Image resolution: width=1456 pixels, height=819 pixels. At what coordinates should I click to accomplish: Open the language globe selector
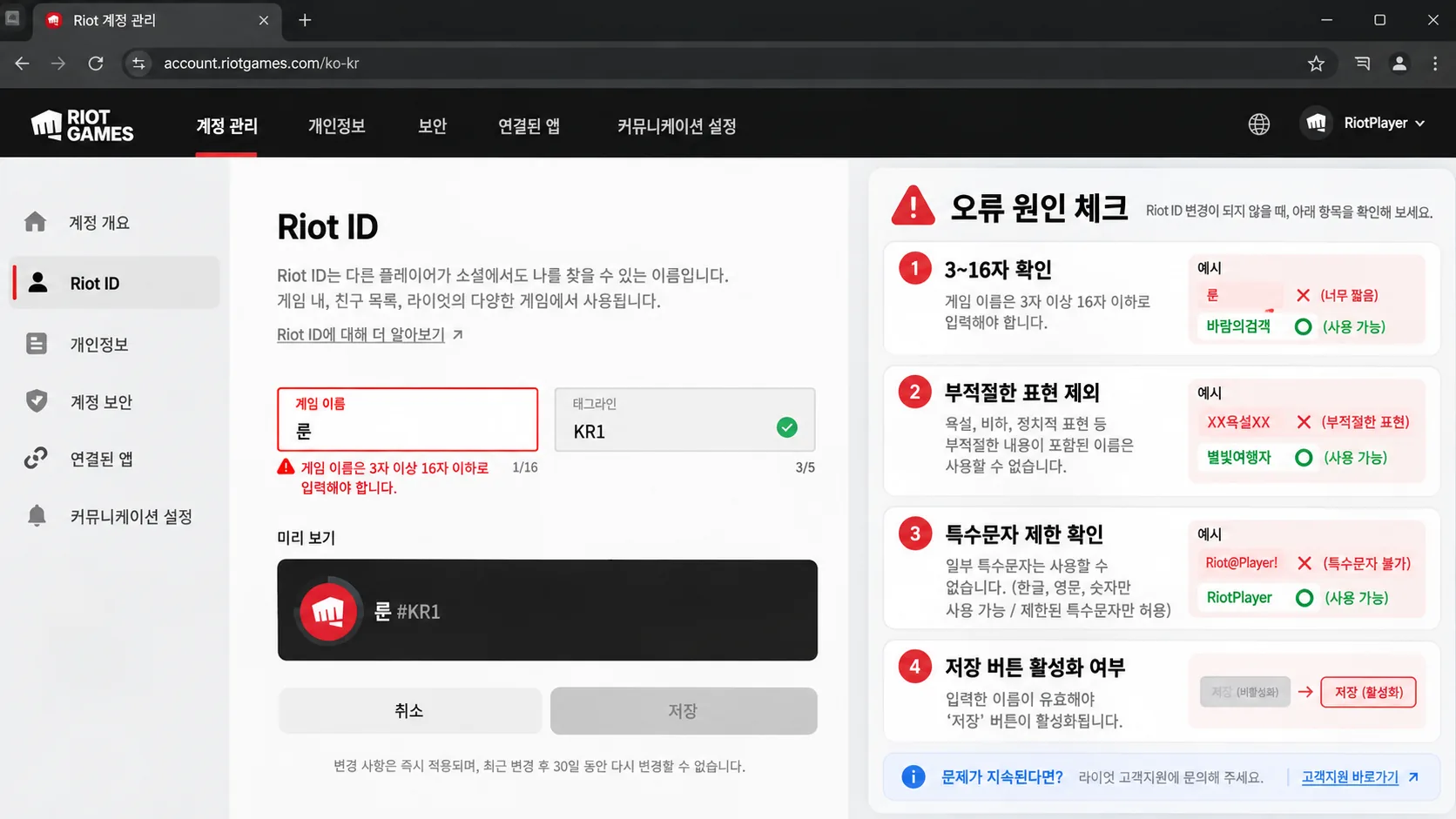point(1258,124)
